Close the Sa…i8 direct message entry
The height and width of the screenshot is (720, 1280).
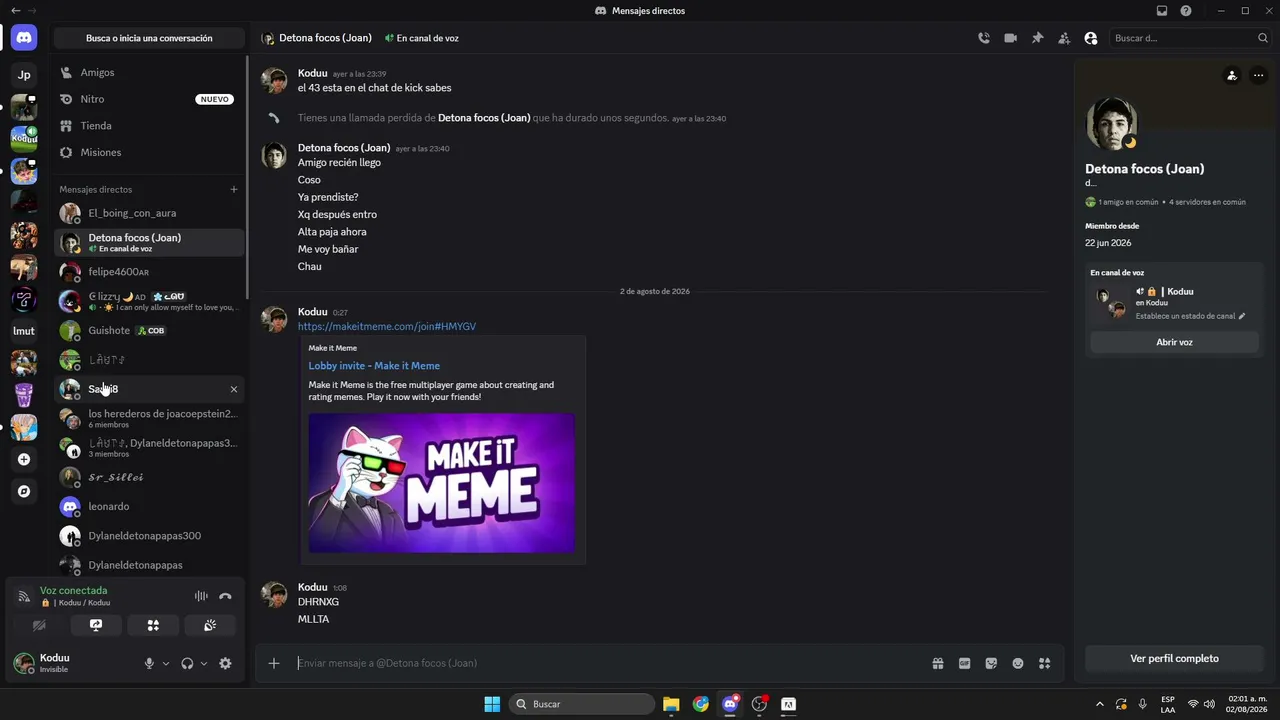coord(234,389)
